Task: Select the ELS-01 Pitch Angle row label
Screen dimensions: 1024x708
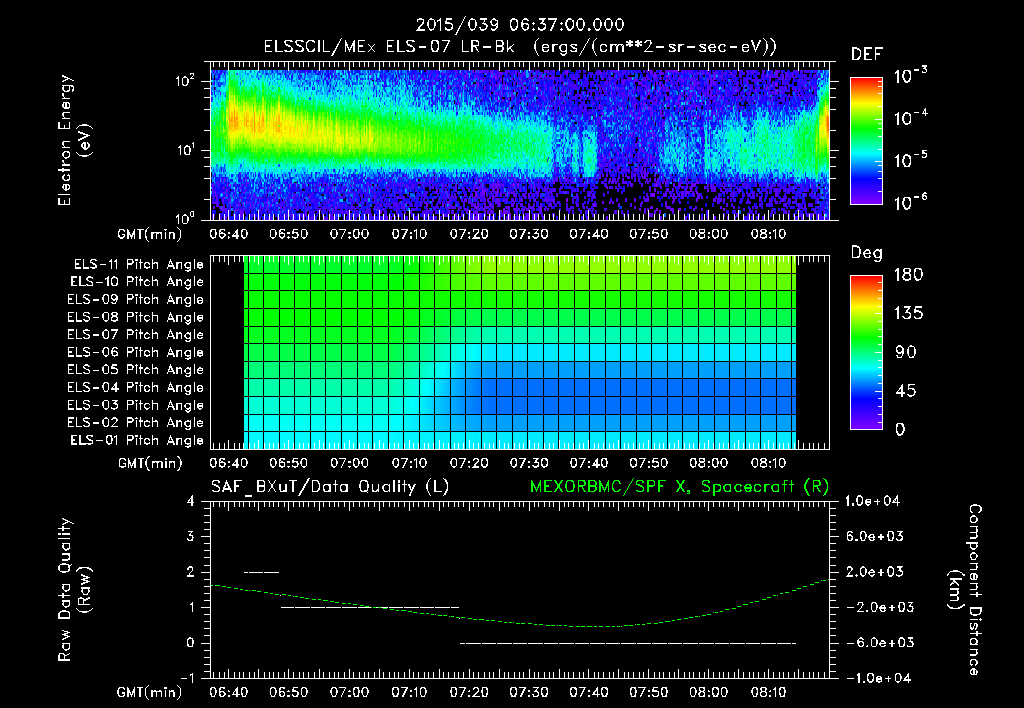Action: (x=137, y=440)
